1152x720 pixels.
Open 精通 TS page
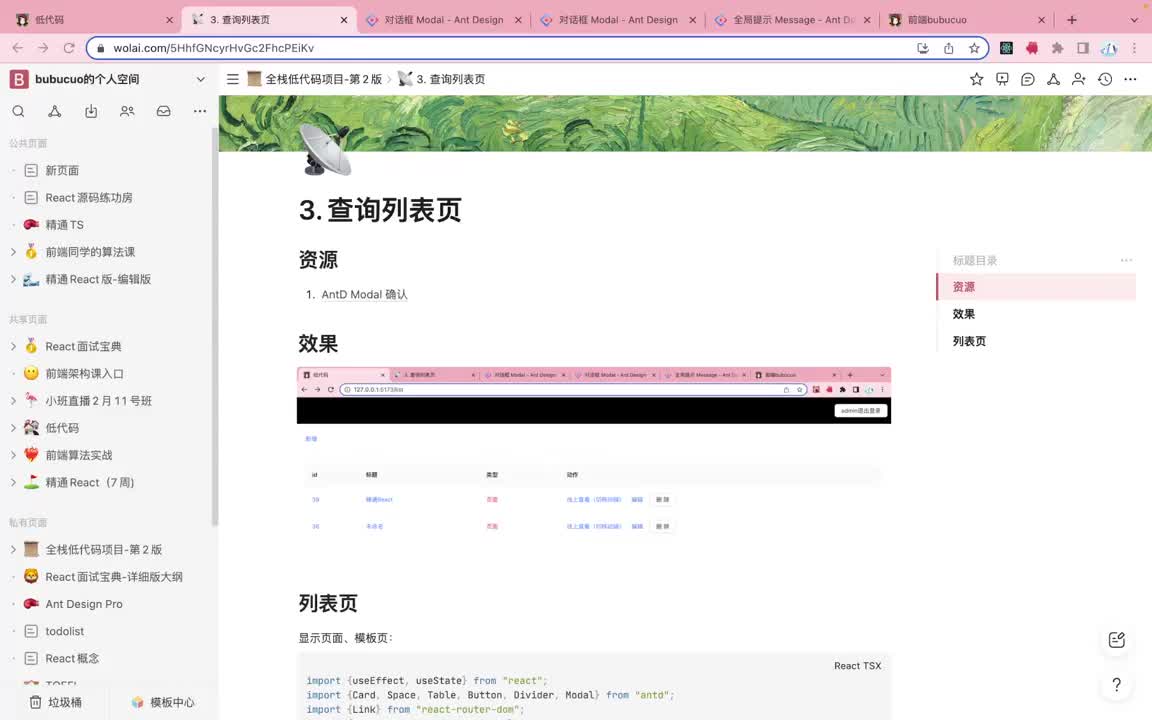(x=65, y=225)
